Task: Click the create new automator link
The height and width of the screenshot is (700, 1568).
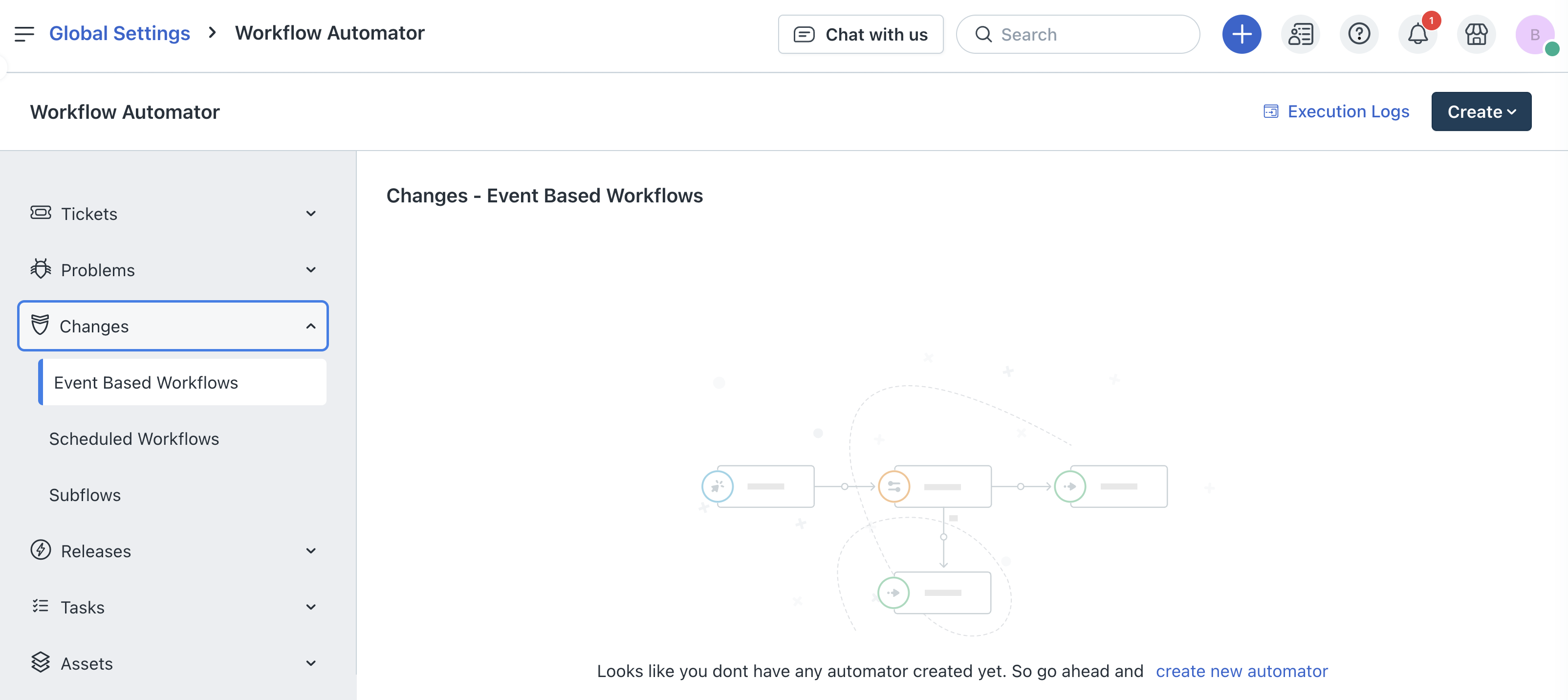Action: click(1241, 671)
